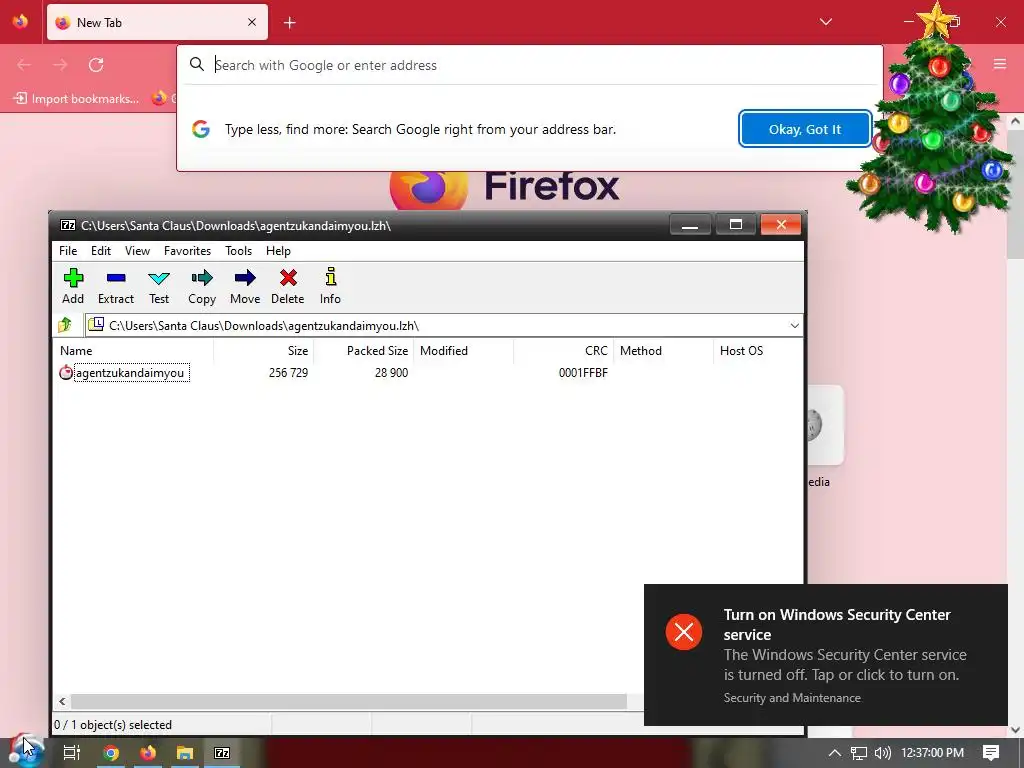
Task: Open the File menu in 7-Zip
Action: tap(68, 251)
